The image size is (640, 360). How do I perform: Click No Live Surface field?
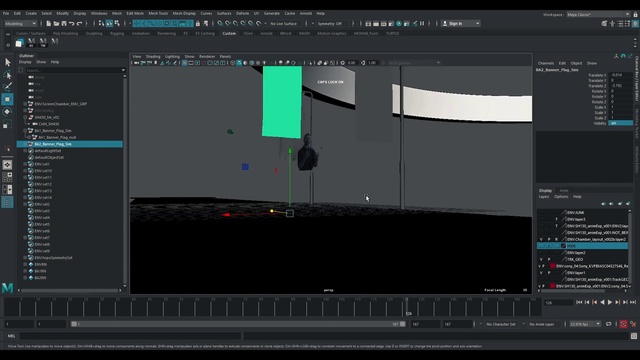[283, 24]
